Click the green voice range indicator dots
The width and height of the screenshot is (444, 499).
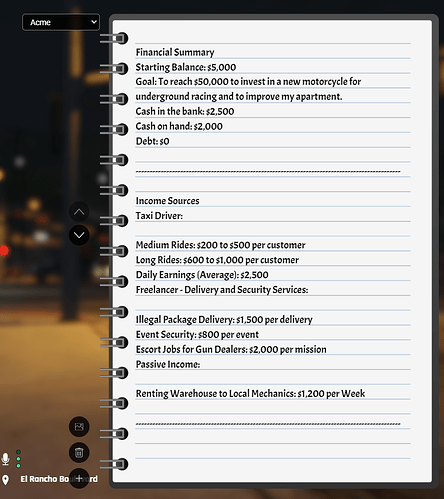click(x=18, y=459)
